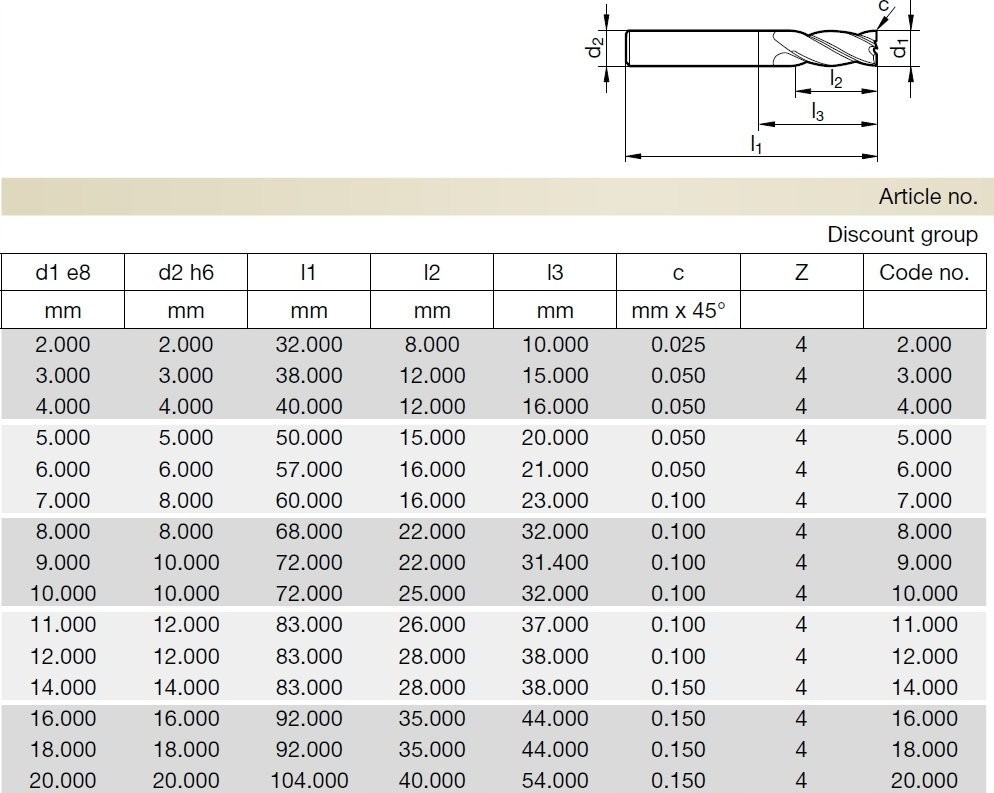Click the d1 dimension label in the drawing
Viewport: 994px width, 793px height.
(900, 46)
